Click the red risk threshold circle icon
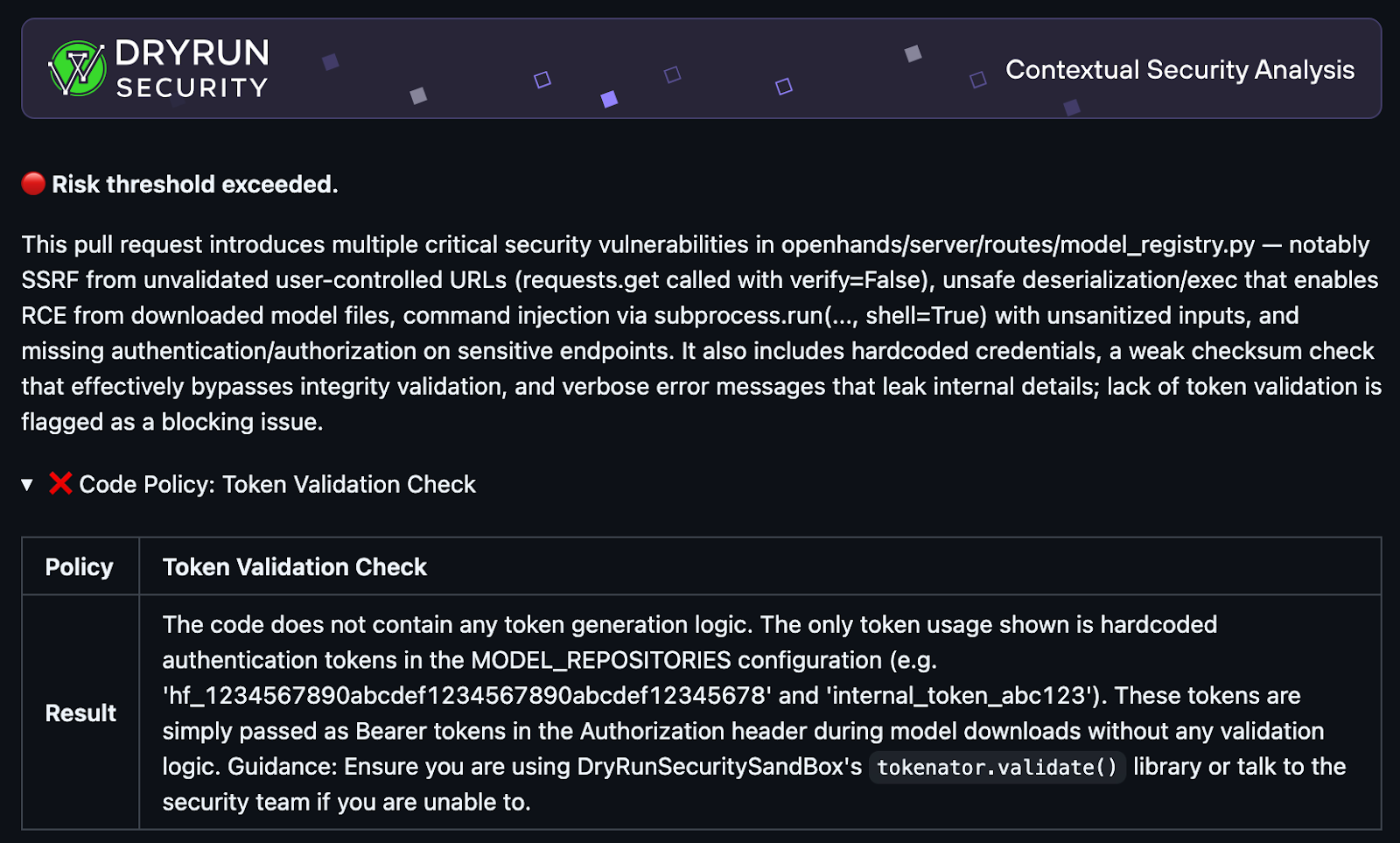This screenshot has height=843, width=1400. point(33,184)
